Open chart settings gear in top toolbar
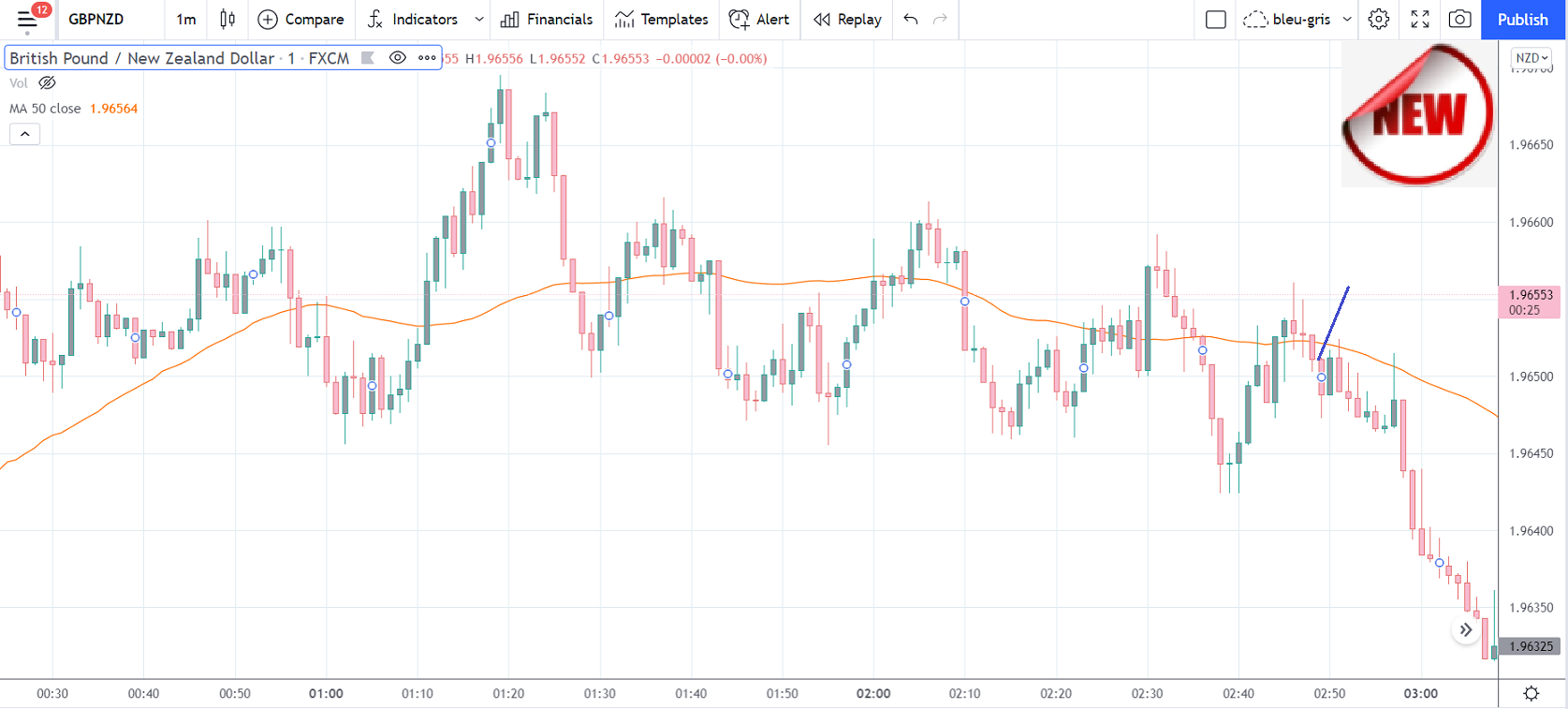Viewport: 1568px width, 709px height. click(1378, 19)
